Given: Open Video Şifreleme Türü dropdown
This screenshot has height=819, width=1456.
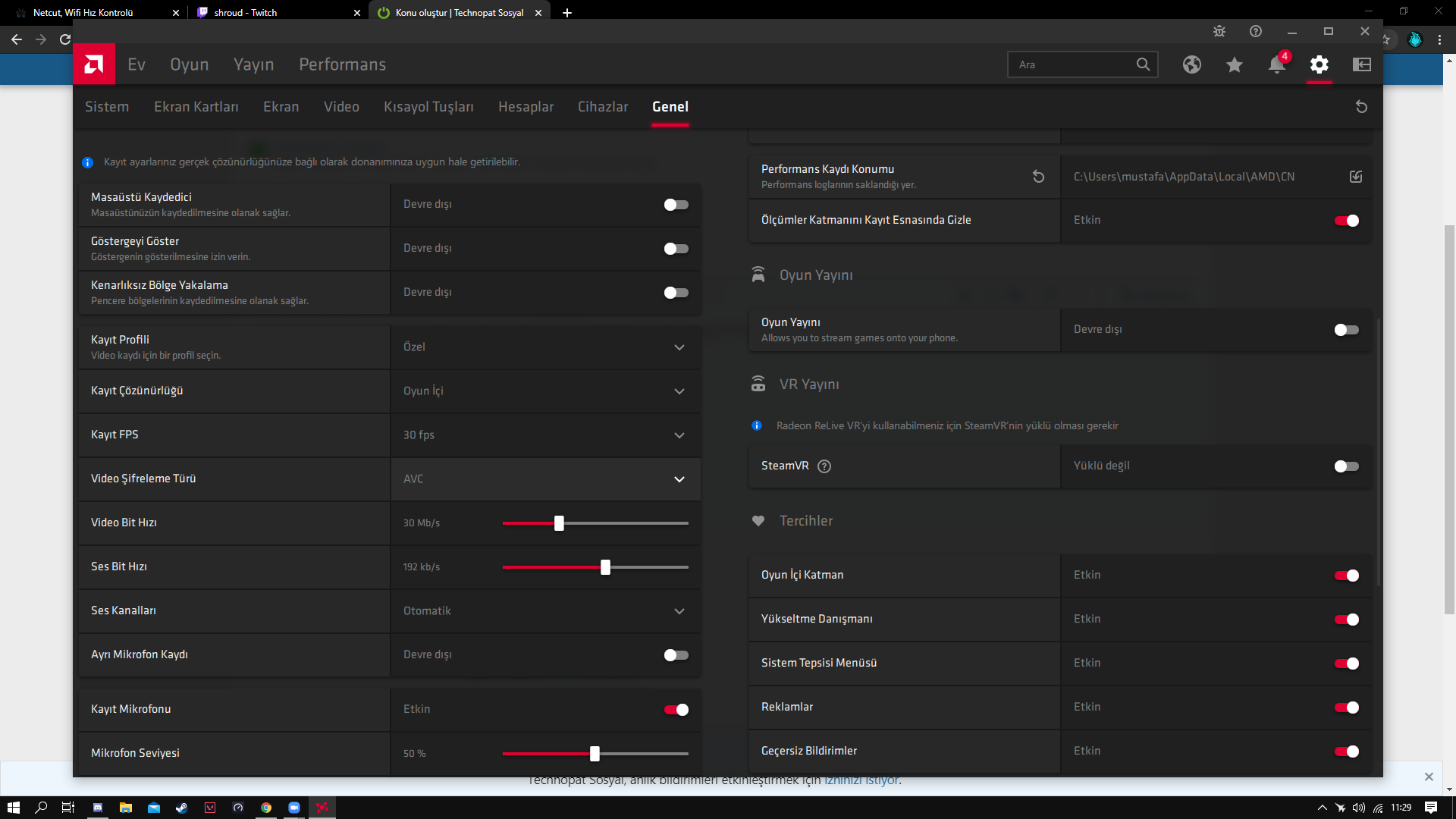Looking at the screenshot, I should point(544,479).
